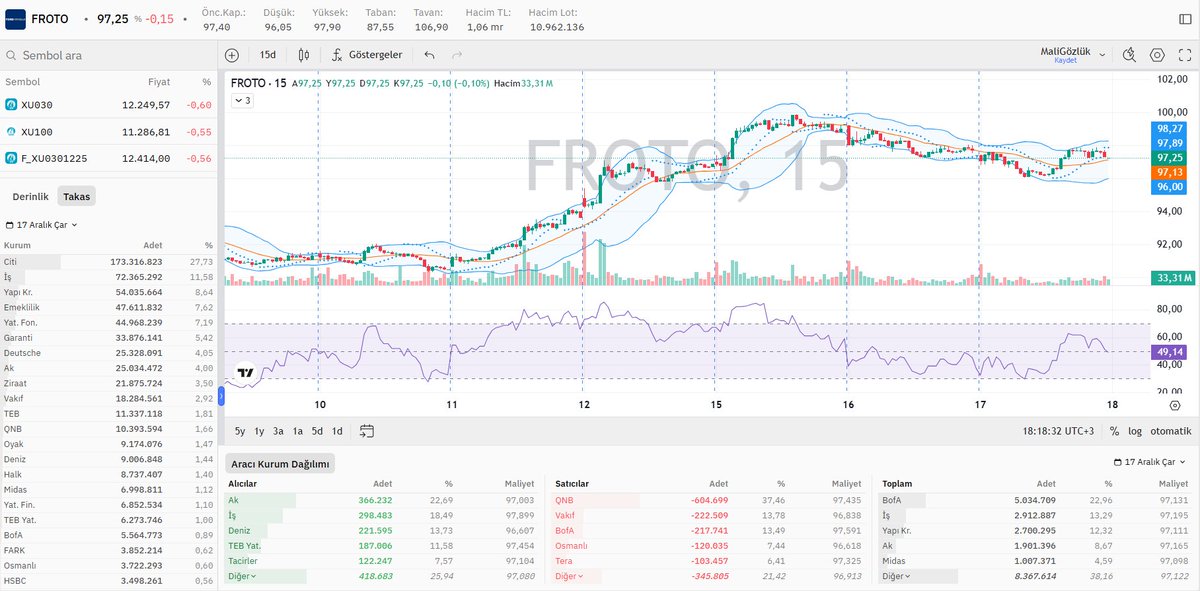Image resolution: width=1200 pixels, height=591 pixels.
Task: Select HSBC row in Takas list
Action: (109, 581)
